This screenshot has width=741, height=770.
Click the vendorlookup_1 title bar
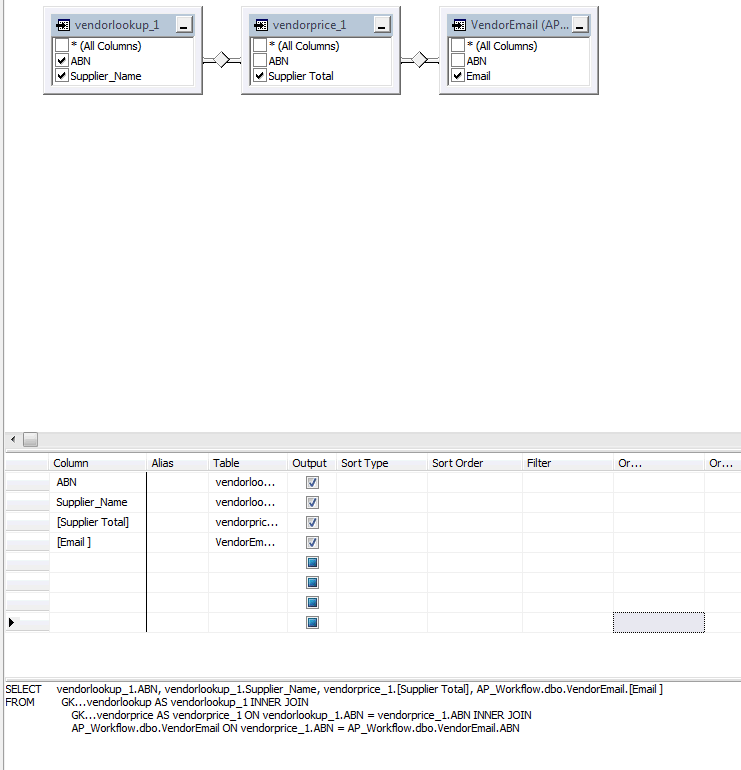[123, 25]
